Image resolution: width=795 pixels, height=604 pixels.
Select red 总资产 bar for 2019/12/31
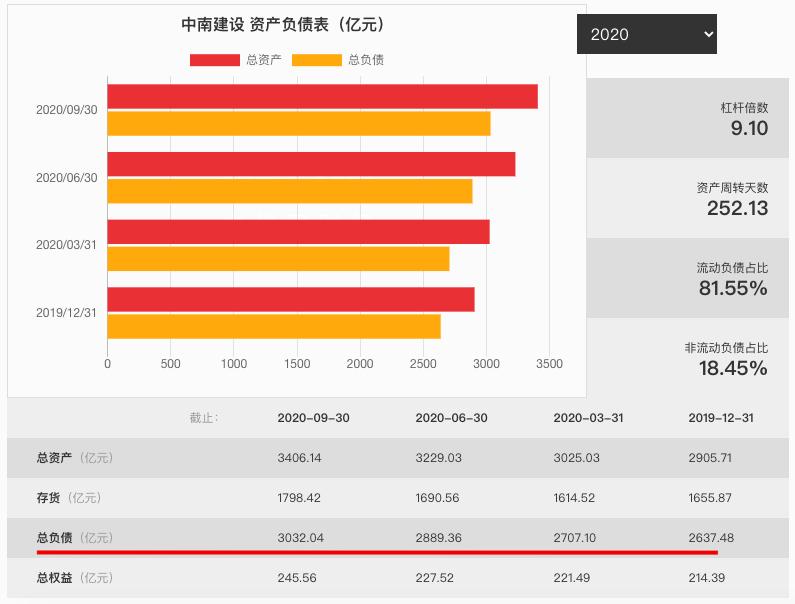(291, 299)
